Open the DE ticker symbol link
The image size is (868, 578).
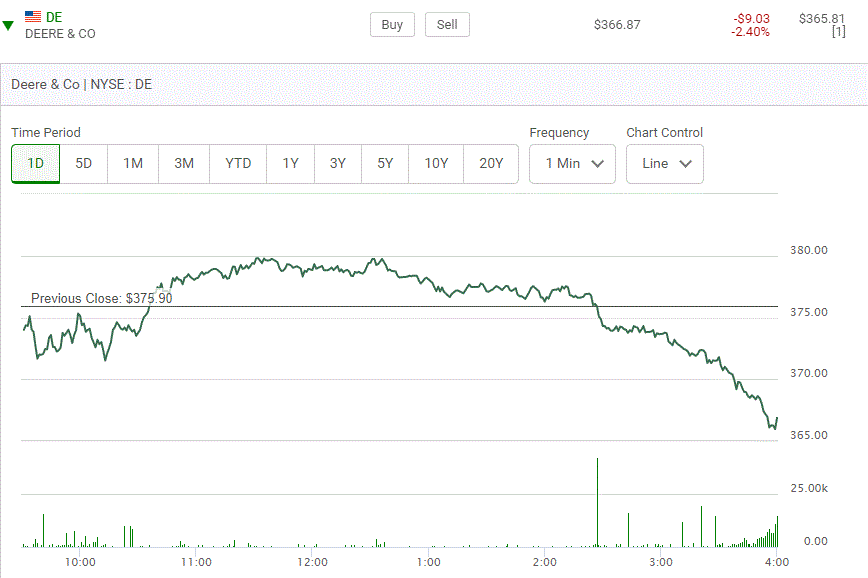pos(54,17)
